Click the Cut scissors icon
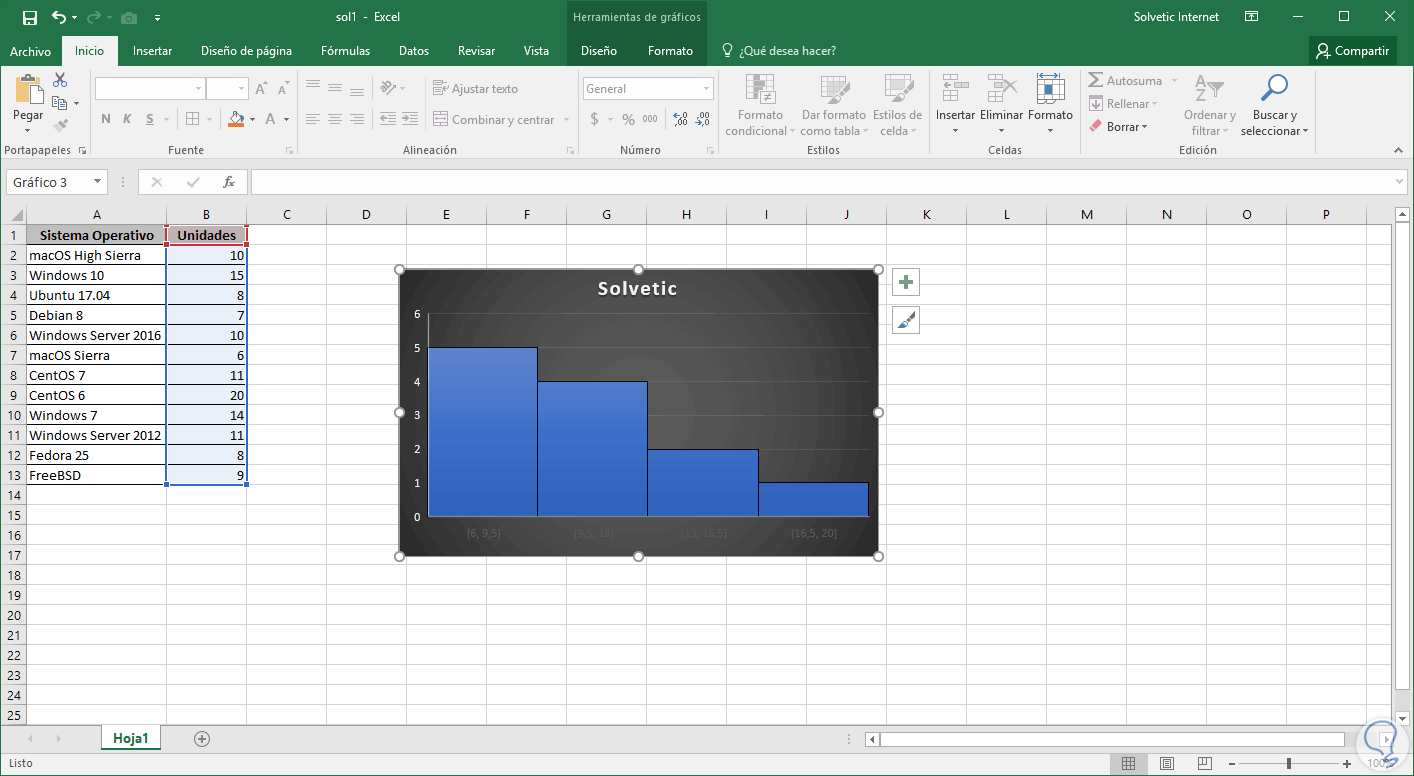This screenshot has height=776, width=1414. pyautogui.click(x=60, y=80)
